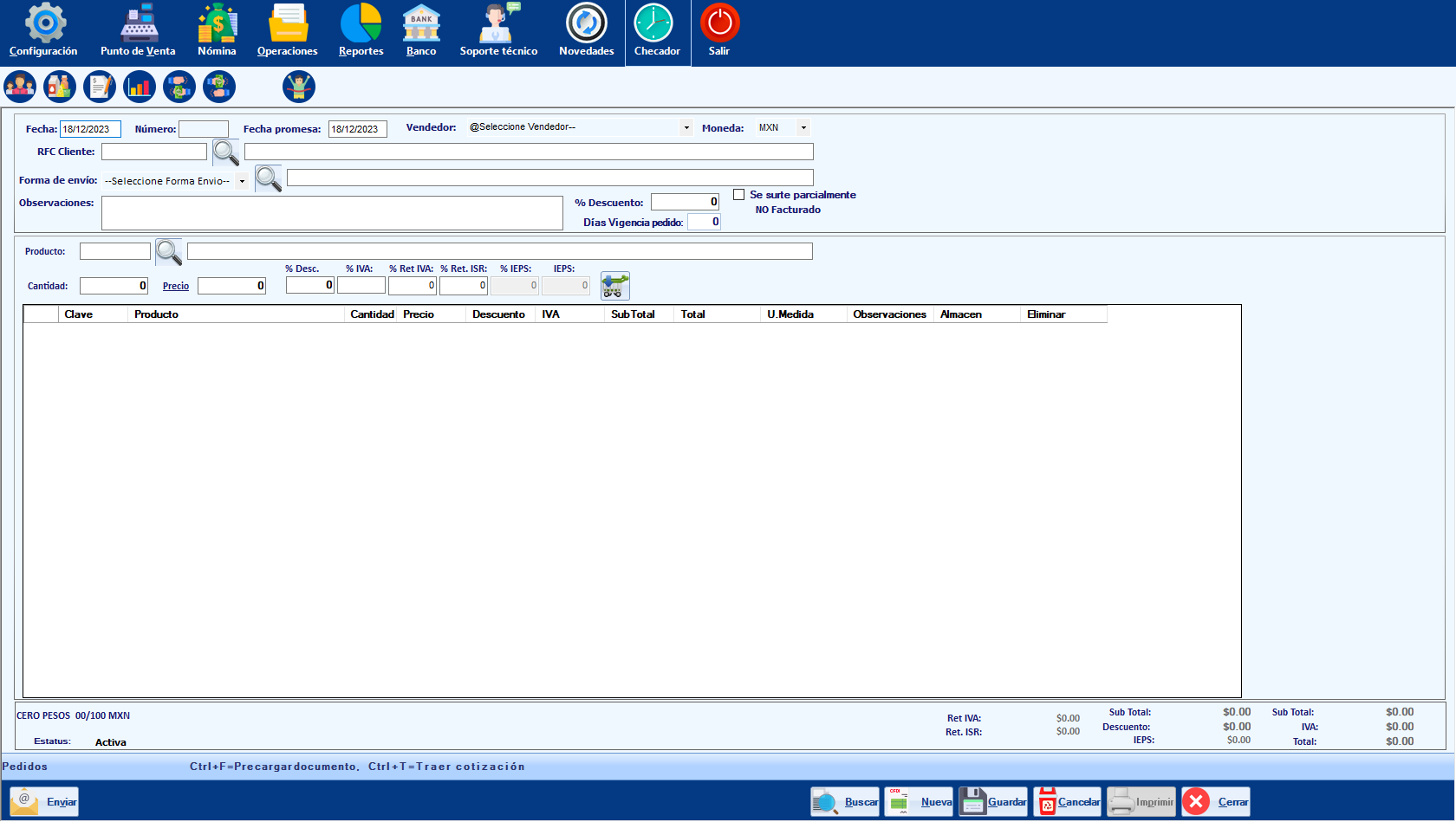Screen dimensions: 1456x822
Task: Enable Se surte parcialmente checkbox
Action: [x=739, y=195]
